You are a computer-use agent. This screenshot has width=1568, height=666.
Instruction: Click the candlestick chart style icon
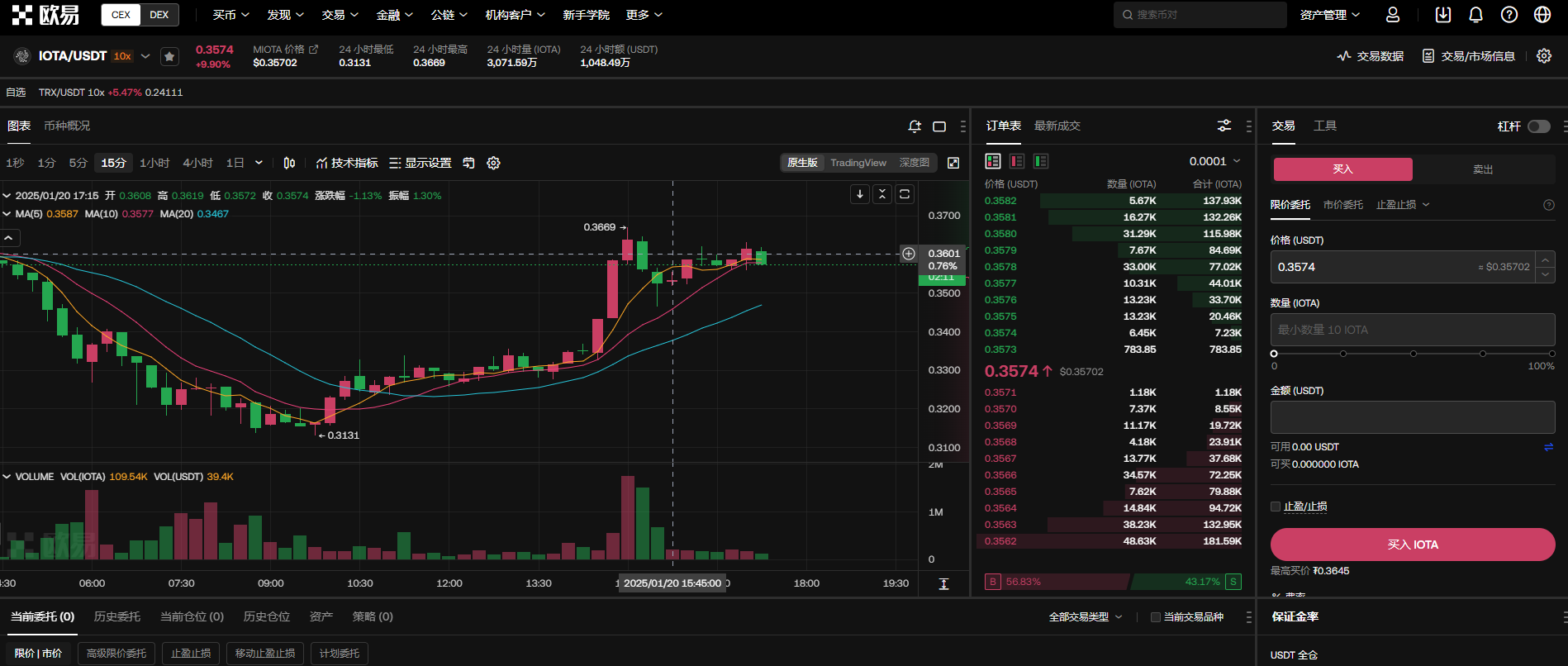(289, 163)
